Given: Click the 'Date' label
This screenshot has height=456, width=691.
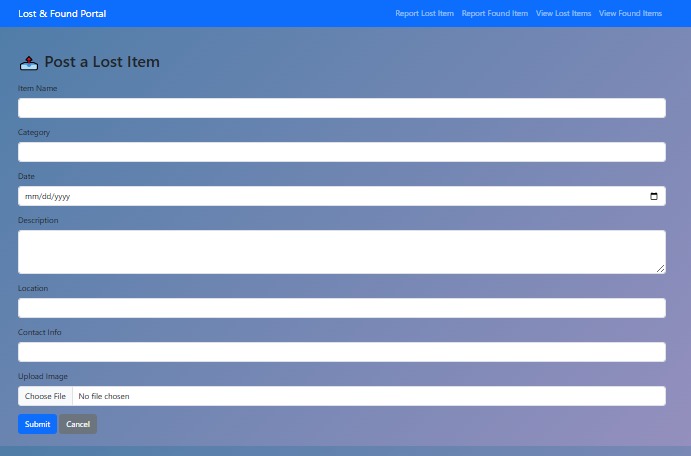Looking at the screenshot, I should pos(26,176).
